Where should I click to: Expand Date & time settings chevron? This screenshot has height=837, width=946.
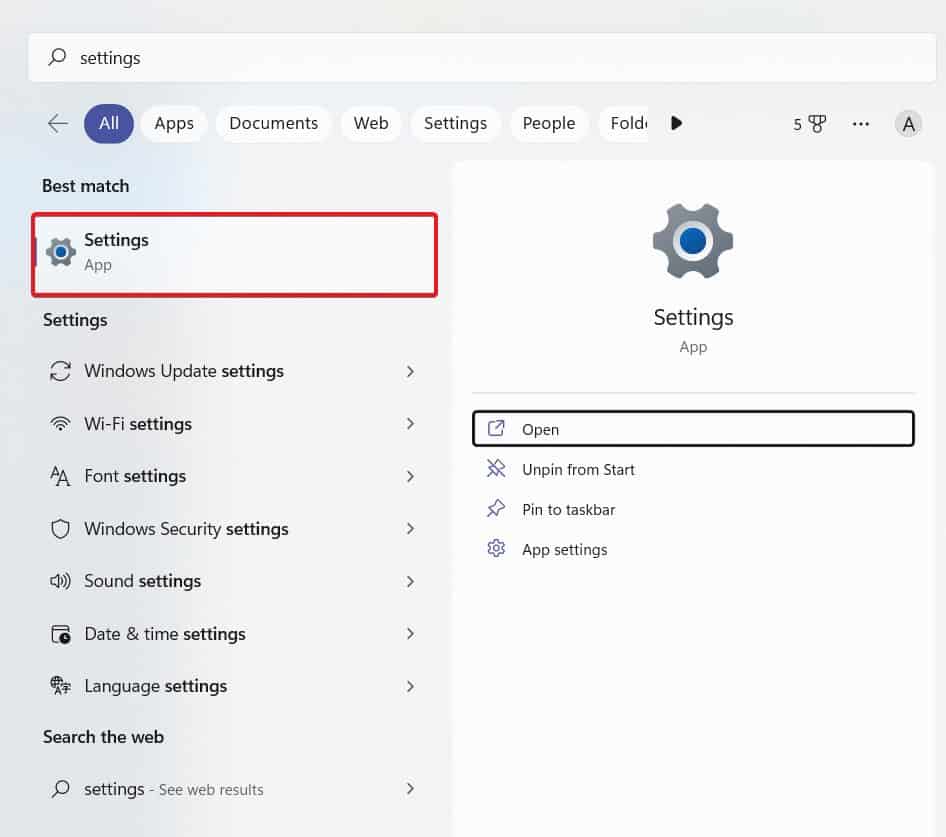[410, 634]
